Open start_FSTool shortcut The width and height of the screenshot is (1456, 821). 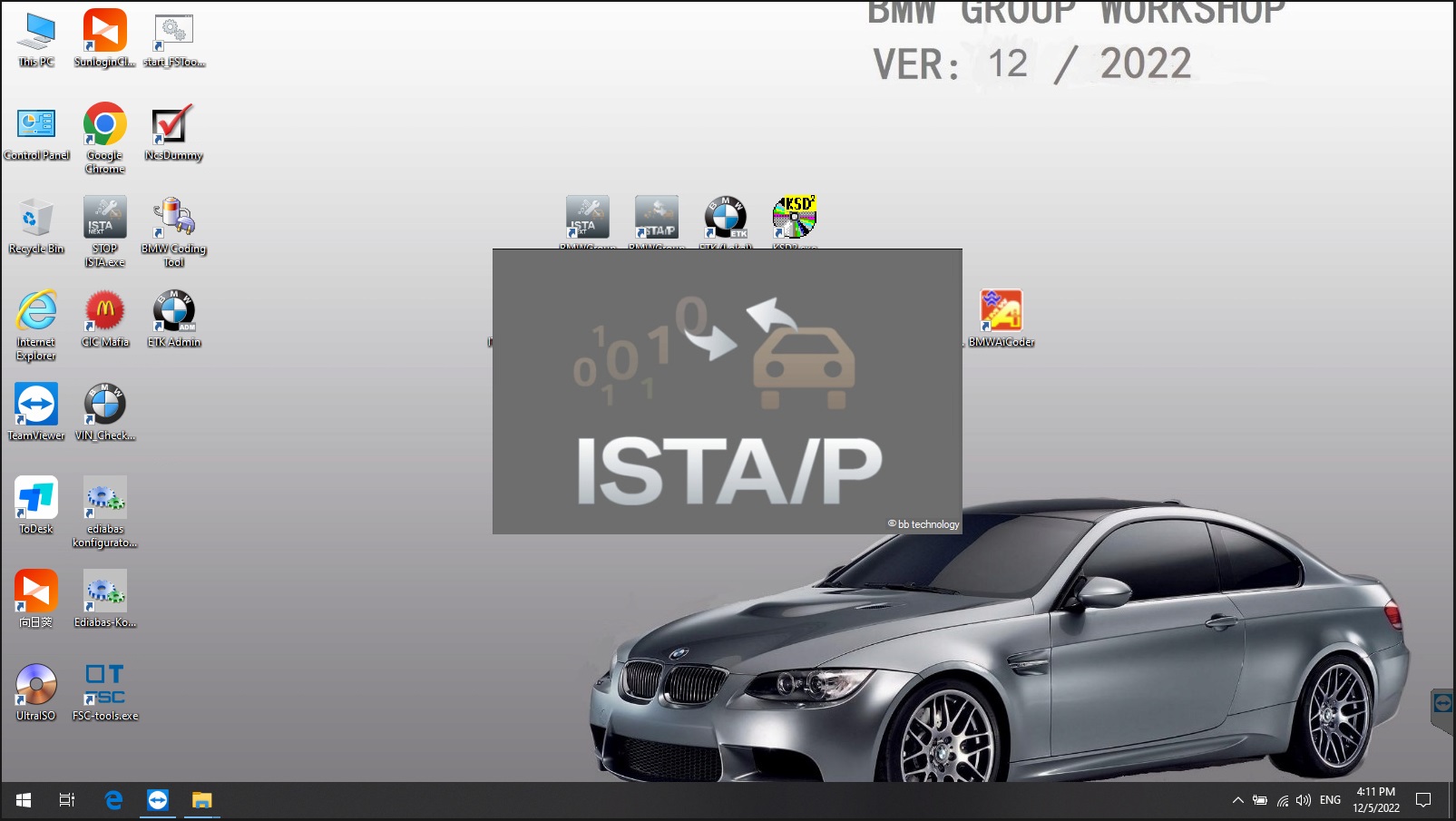point(174,40)
